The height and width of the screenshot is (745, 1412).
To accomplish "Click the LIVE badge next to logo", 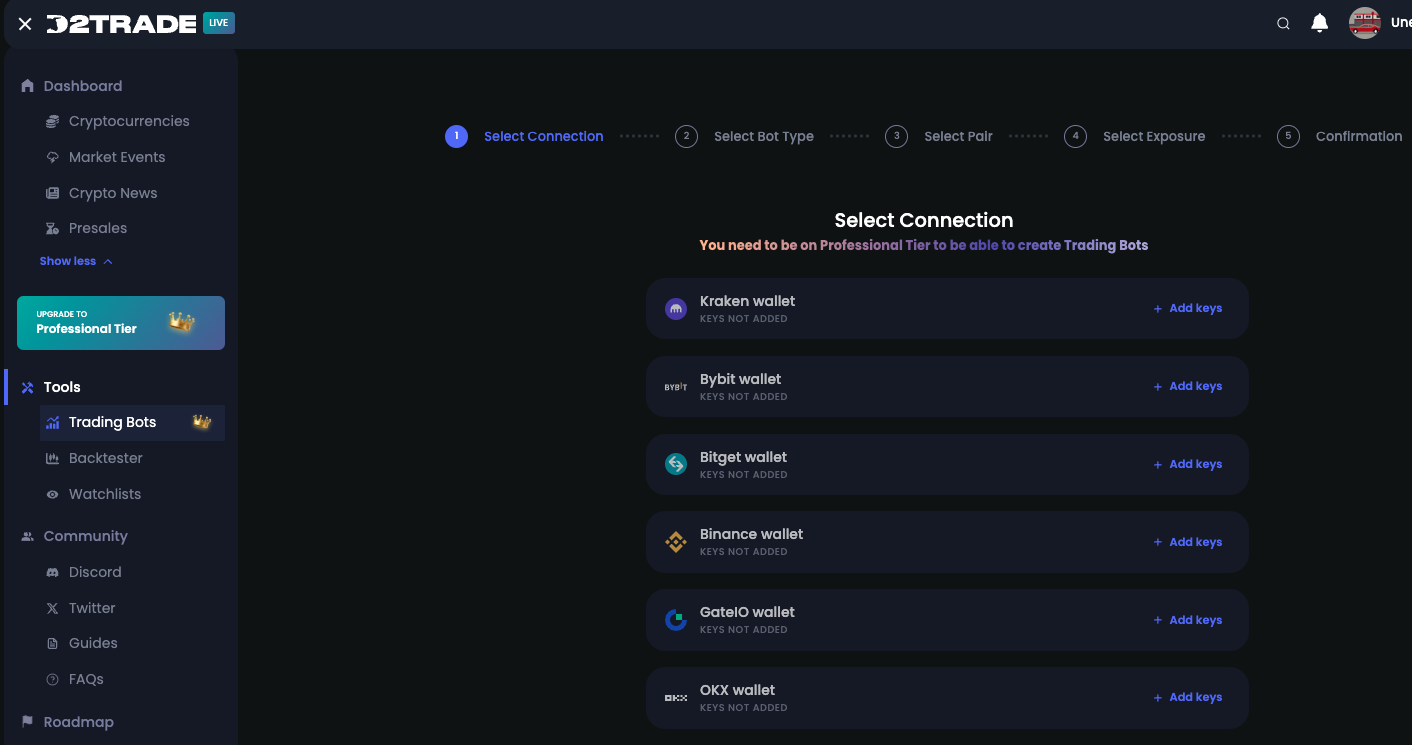I will click(x=219, y=23).
